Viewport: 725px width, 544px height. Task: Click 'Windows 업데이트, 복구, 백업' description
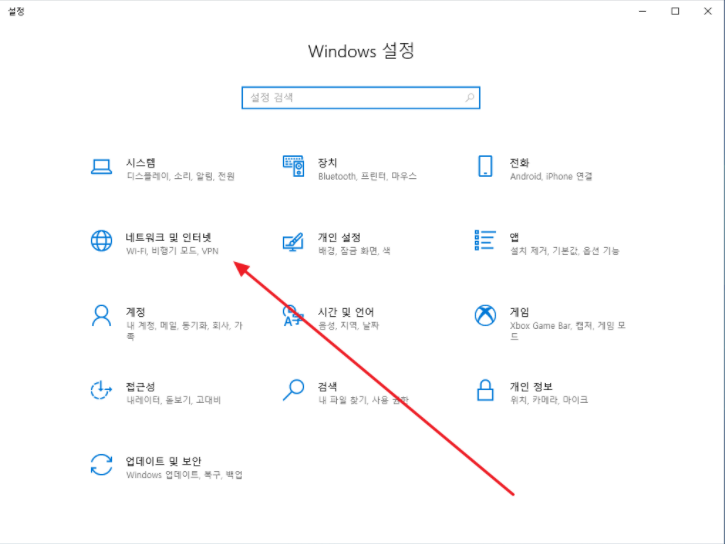click(x=184, y=475)
